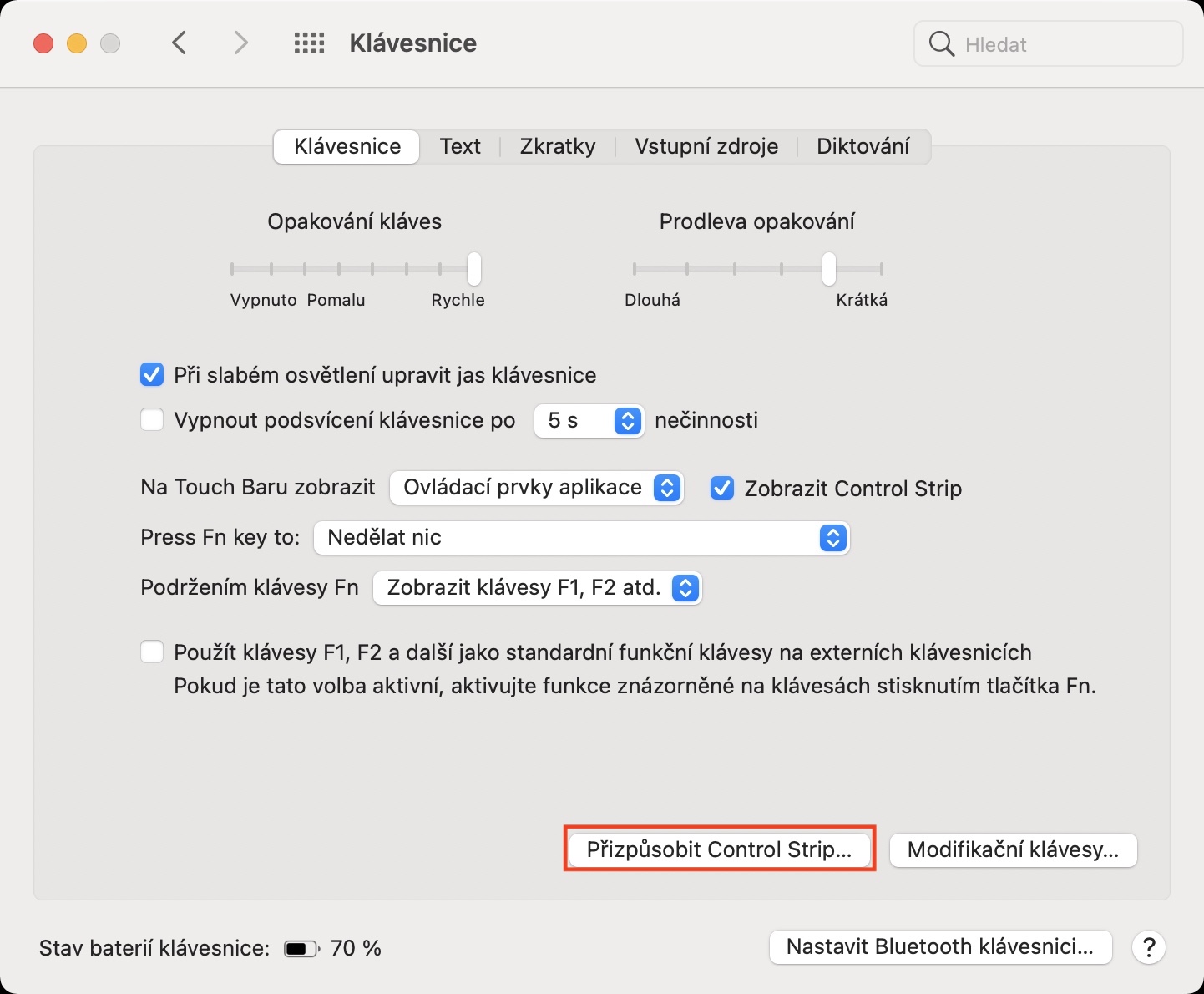Expand the Touch Bar display dropdown
Viewport: 1204px width, 994px height.
click(537, 488)
